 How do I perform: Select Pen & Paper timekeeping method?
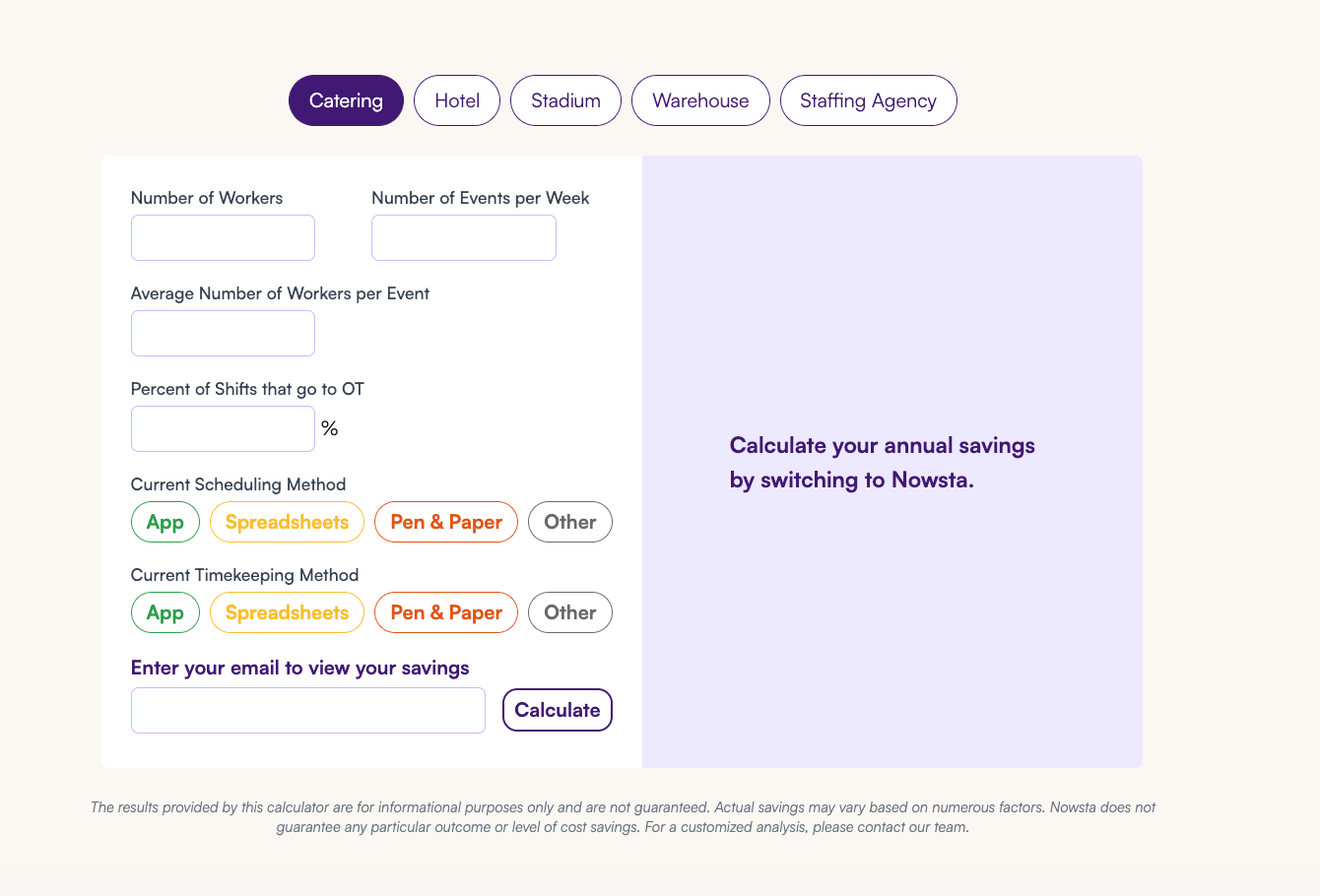click(445, 611)
